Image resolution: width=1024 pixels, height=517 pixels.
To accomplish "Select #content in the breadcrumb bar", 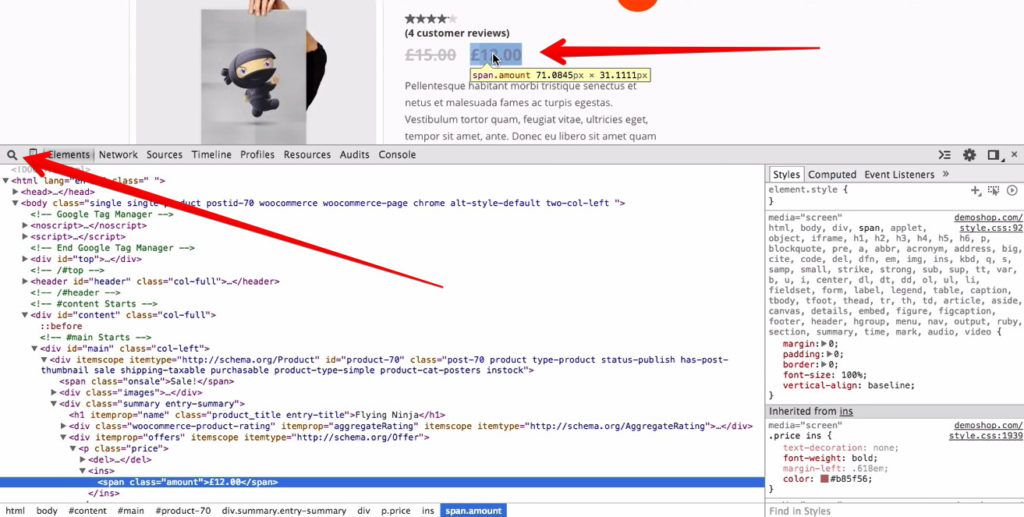I will pos(87,510).
